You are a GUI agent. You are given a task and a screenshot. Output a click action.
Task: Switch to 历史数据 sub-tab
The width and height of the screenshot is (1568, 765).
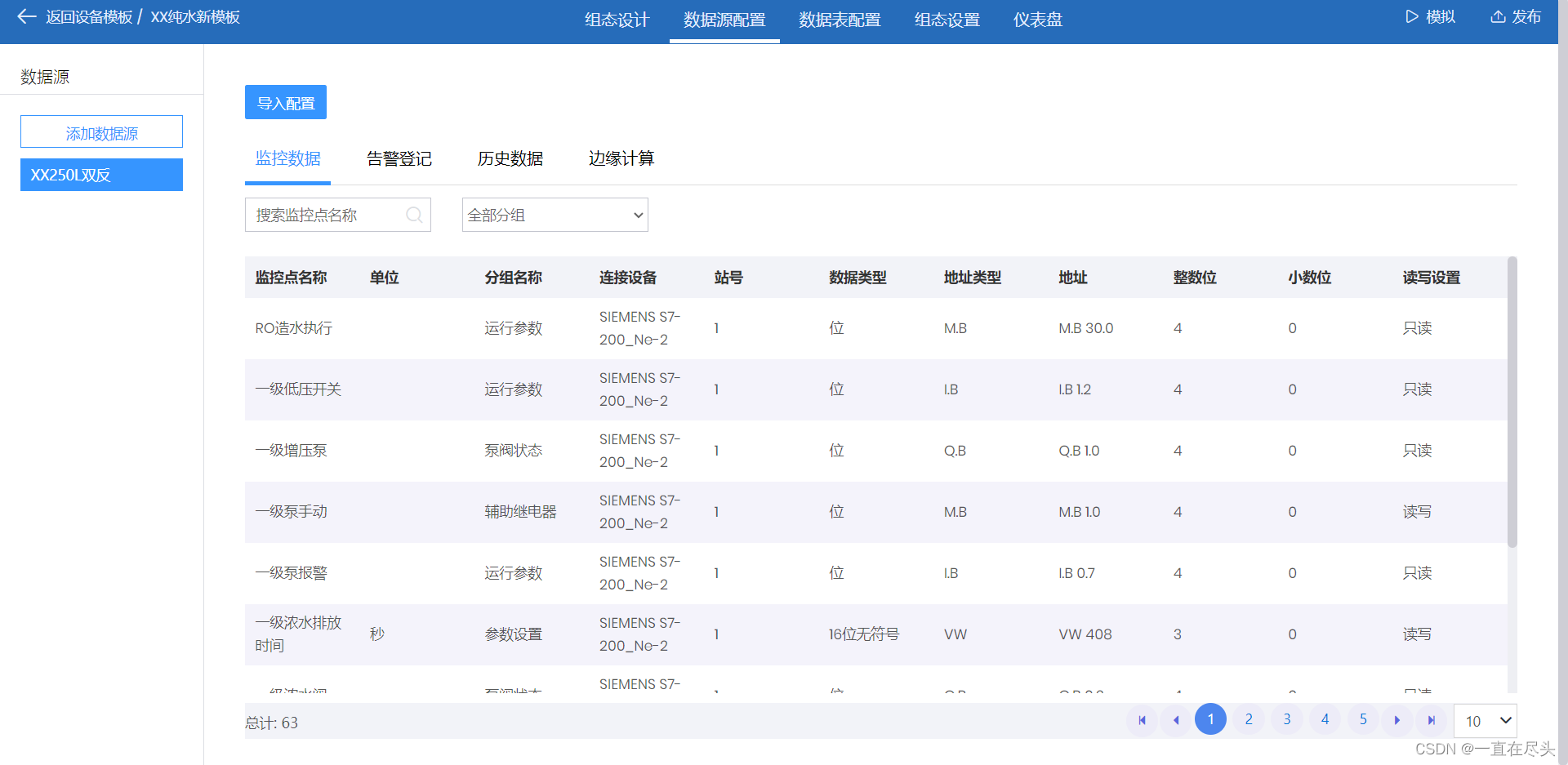coord(510,158)
